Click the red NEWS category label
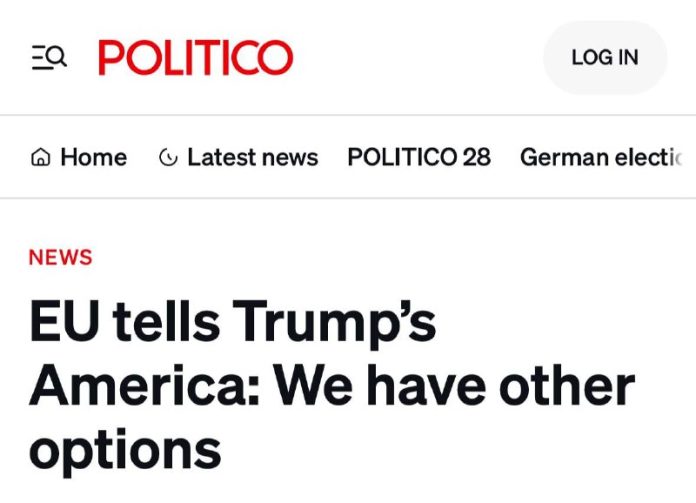696x503 pixels. coord(61,257)
